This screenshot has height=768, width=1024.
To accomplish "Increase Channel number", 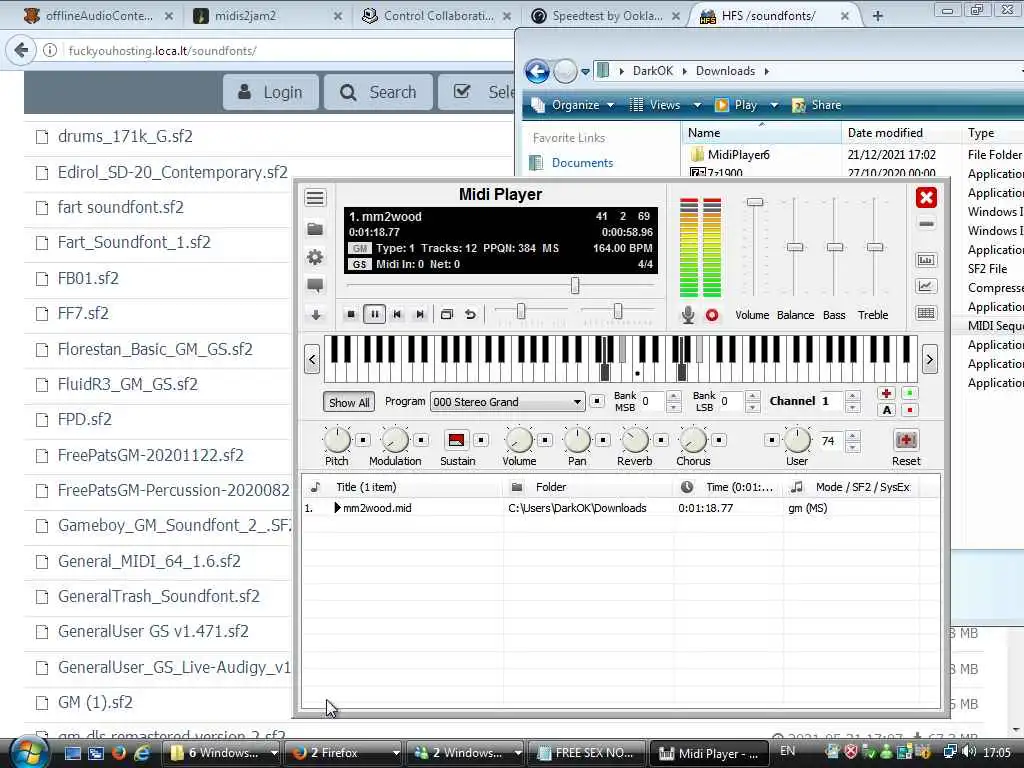I will tap(852, 396).
